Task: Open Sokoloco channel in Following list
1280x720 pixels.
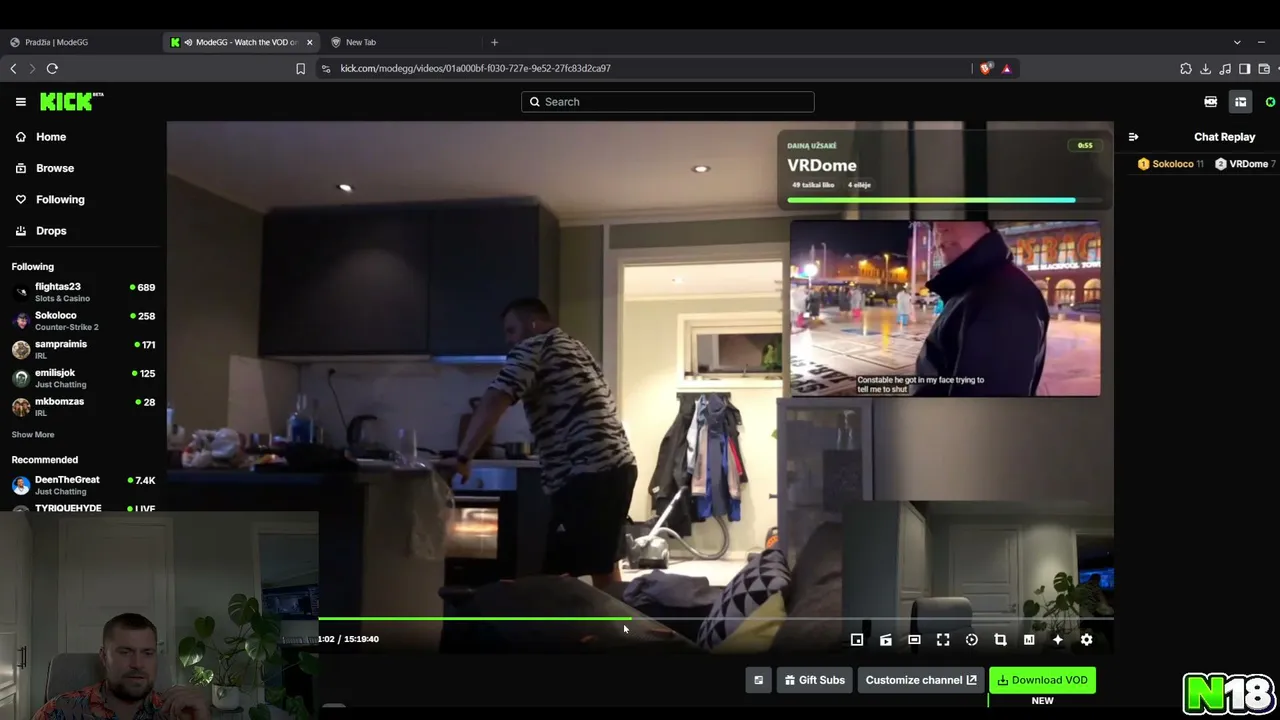Action: pos(83,321)
